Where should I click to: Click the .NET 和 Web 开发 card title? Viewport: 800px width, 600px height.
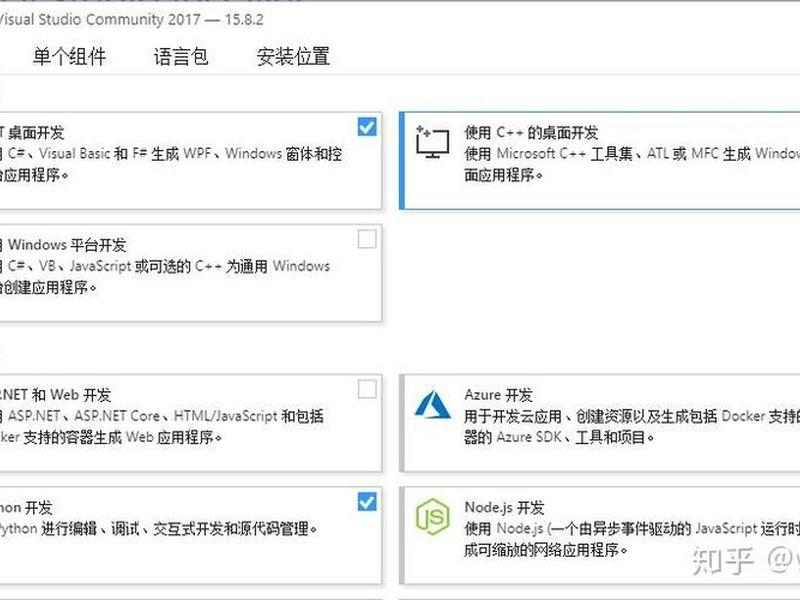55,395
